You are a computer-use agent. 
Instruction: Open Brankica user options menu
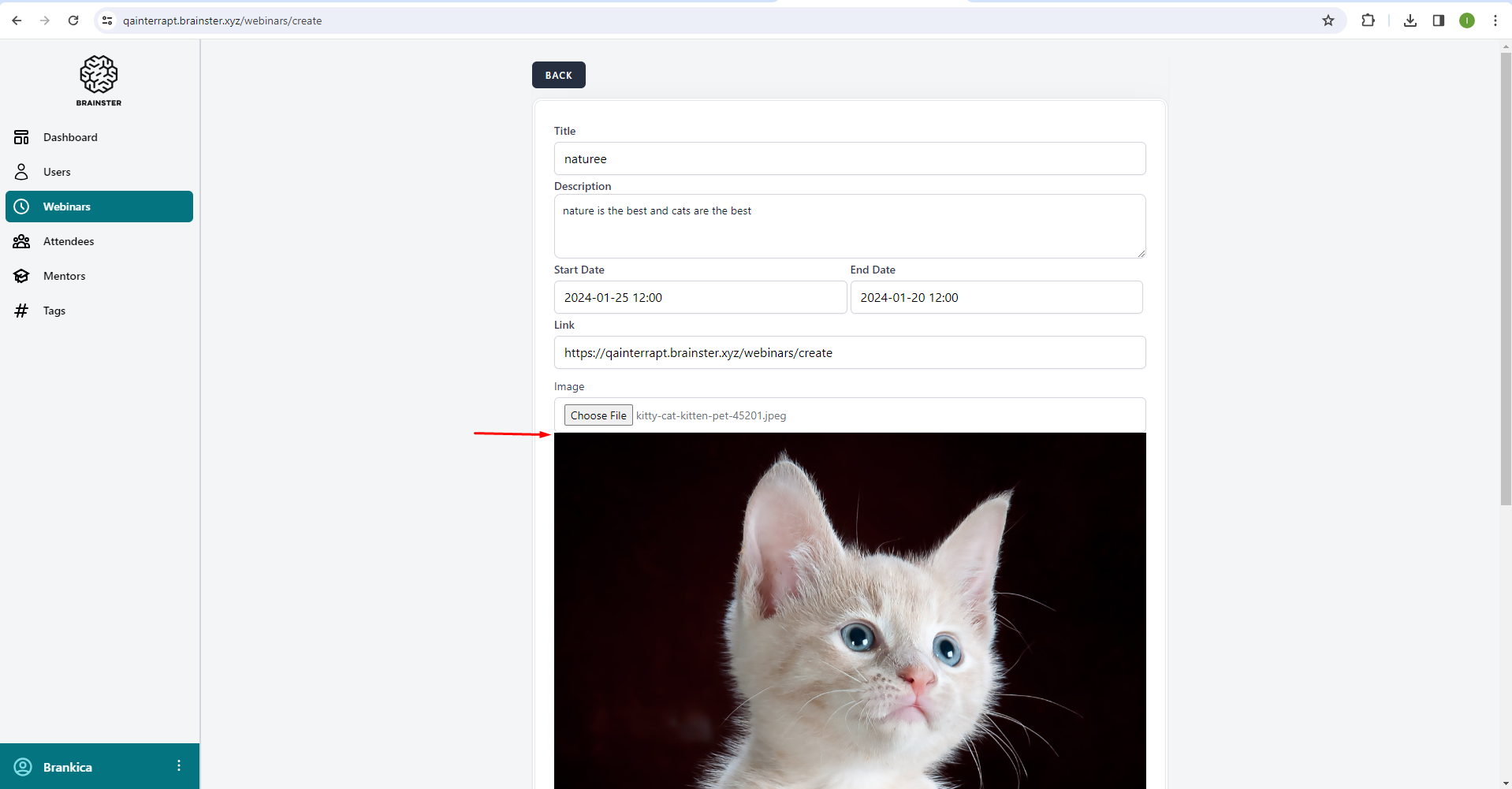pos(179,766)
